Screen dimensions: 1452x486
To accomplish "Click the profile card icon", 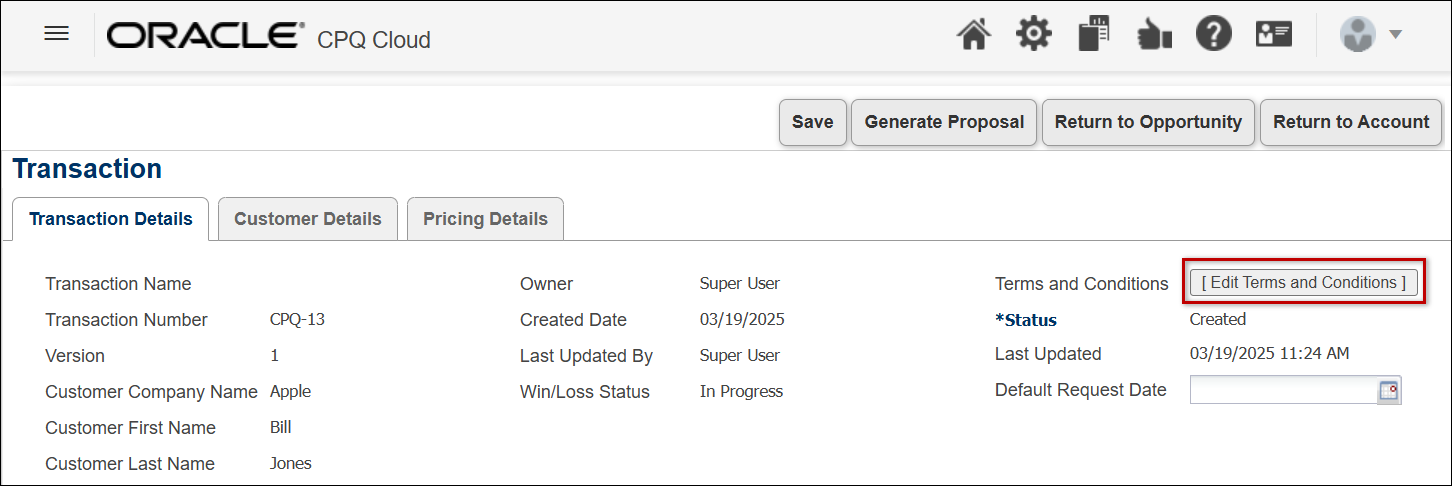I will pyautogui.click(x=1275, y=35).
